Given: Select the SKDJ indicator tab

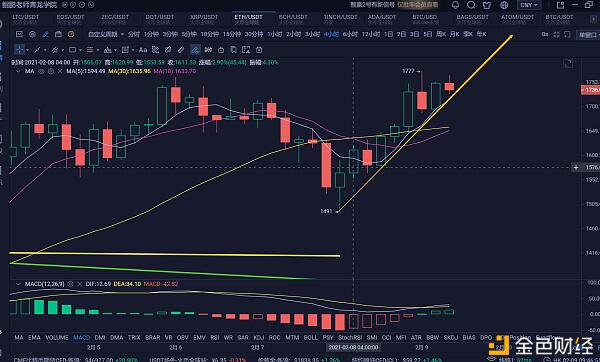Looking at the screenshot, I should (x=451, y=338).
